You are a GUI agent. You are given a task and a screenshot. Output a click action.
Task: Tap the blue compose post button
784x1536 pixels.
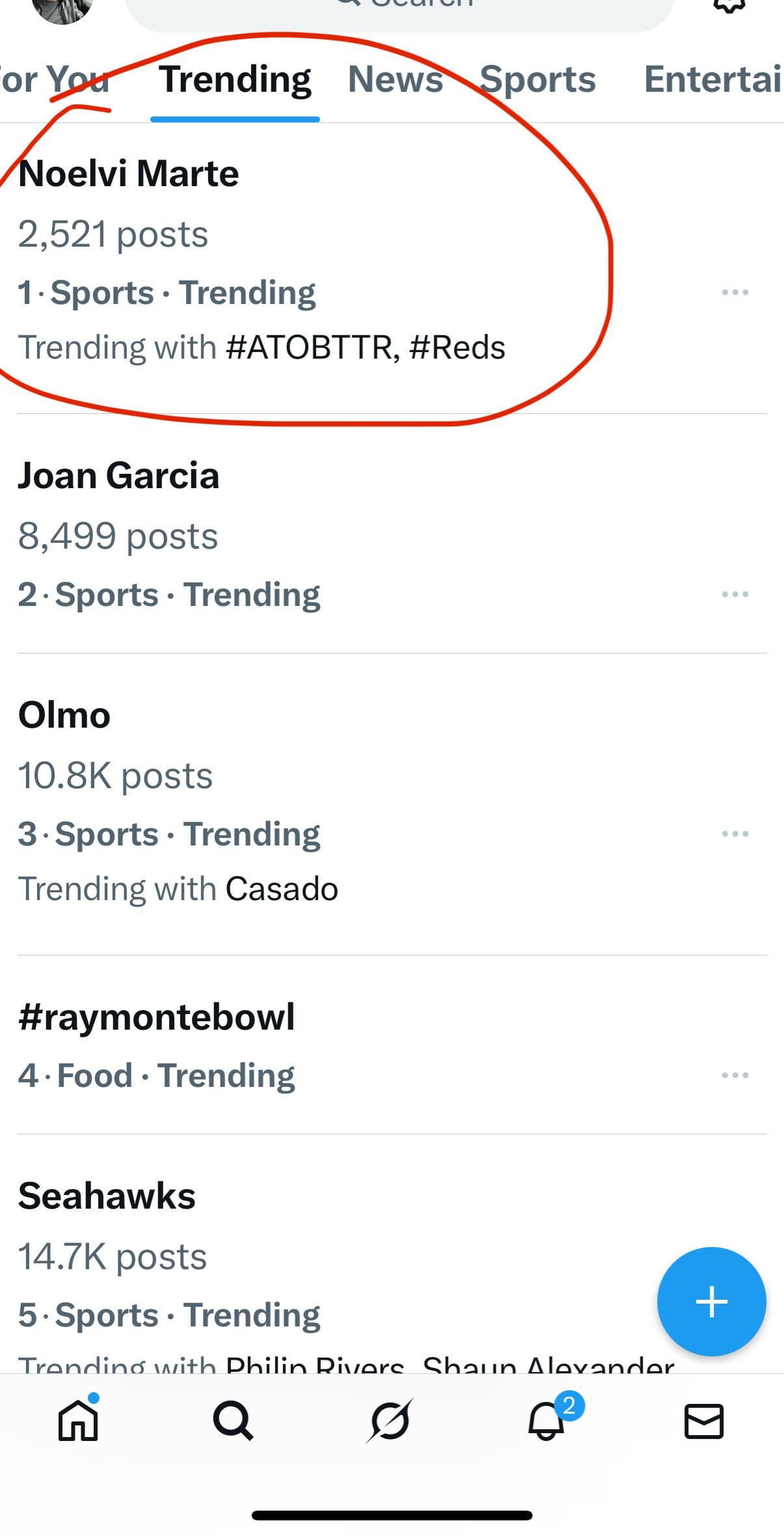coord(711,1302)
